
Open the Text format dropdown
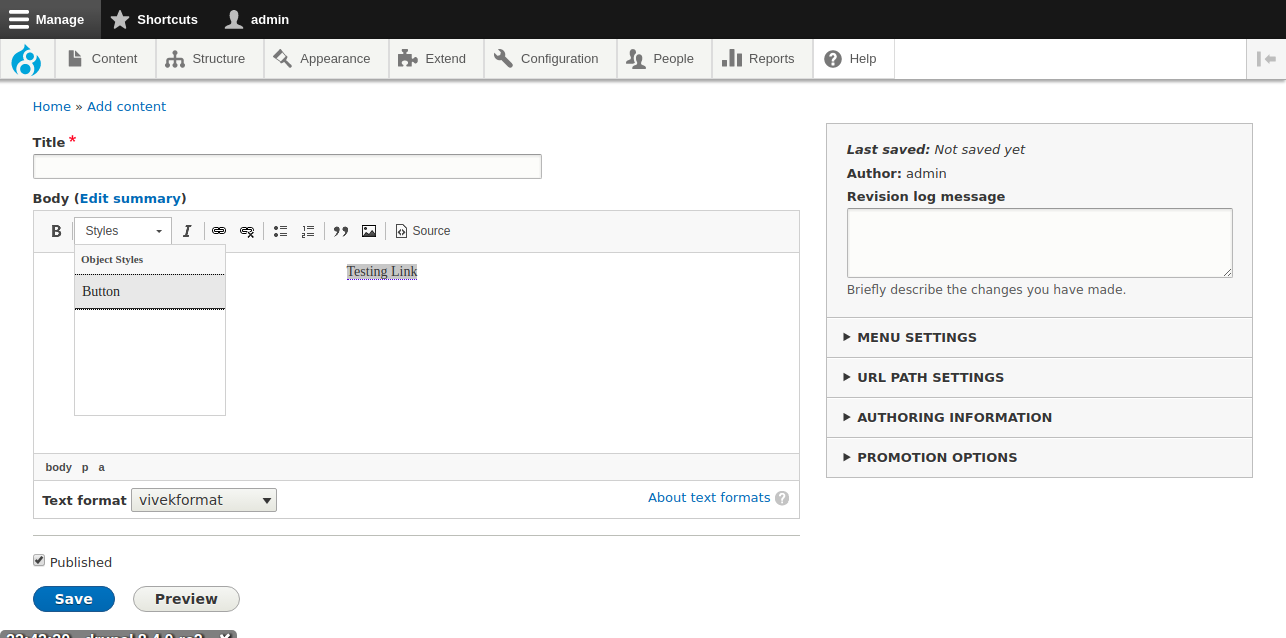click(204, 500)
